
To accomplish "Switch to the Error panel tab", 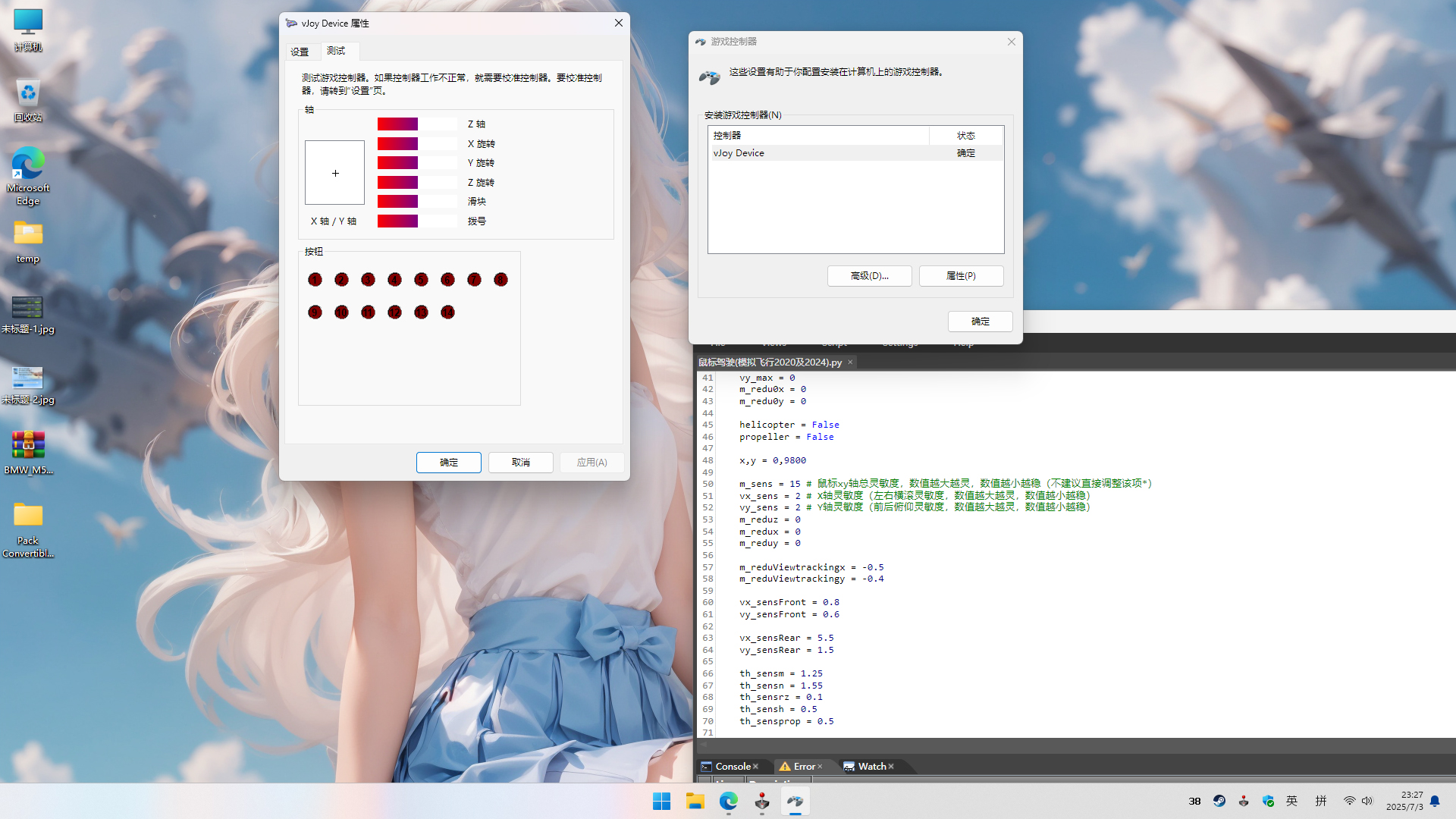I will [x=804, y=767].
